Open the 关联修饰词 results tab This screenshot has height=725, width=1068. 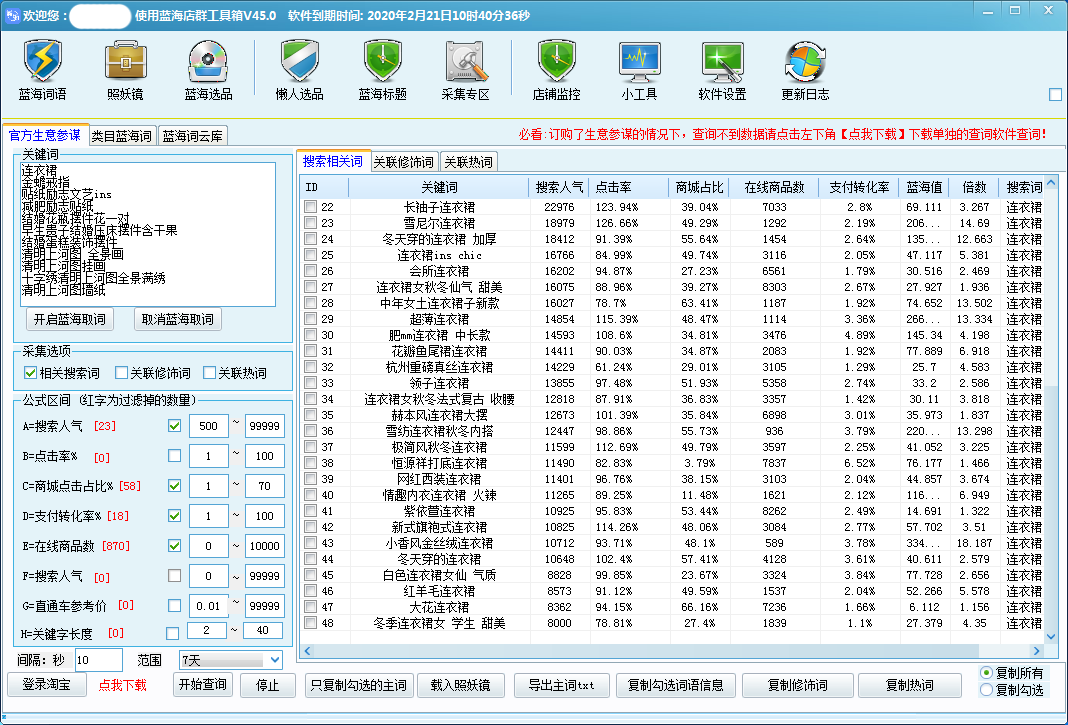(x=404, y=162)
